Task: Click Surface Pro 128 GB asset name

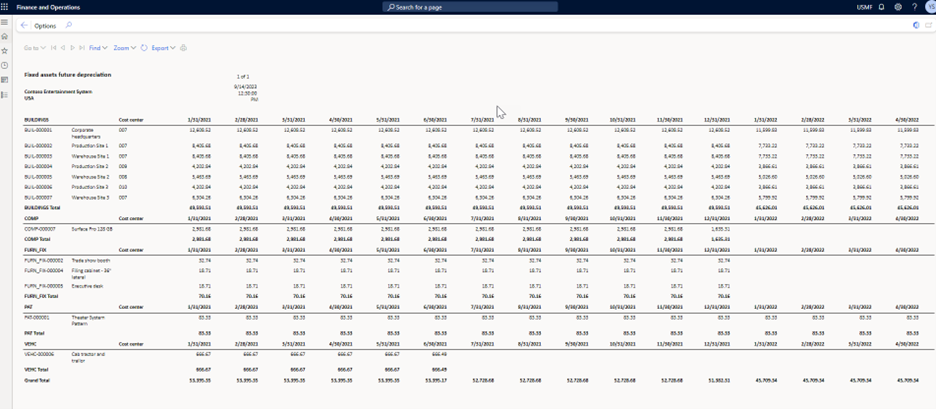Action: [93, 229]
